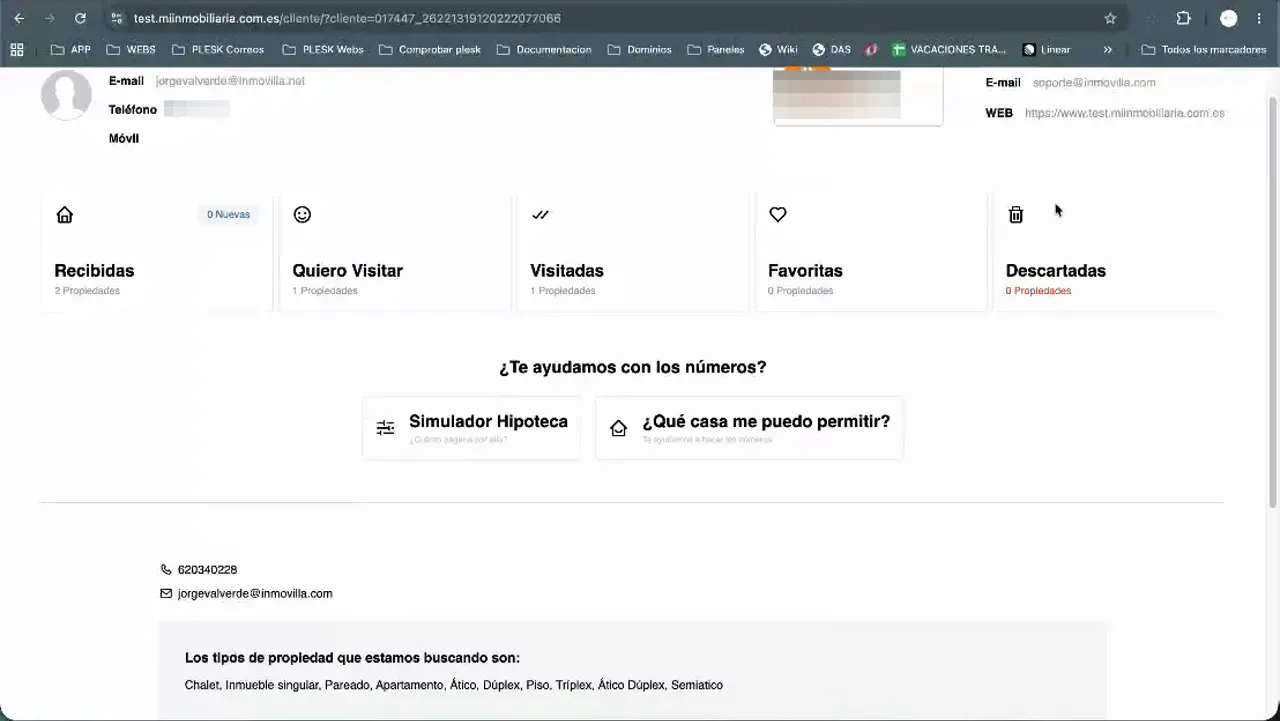
Task: Open the PLESK Webs bookmarks folder
Action: [x=323, y=49]
